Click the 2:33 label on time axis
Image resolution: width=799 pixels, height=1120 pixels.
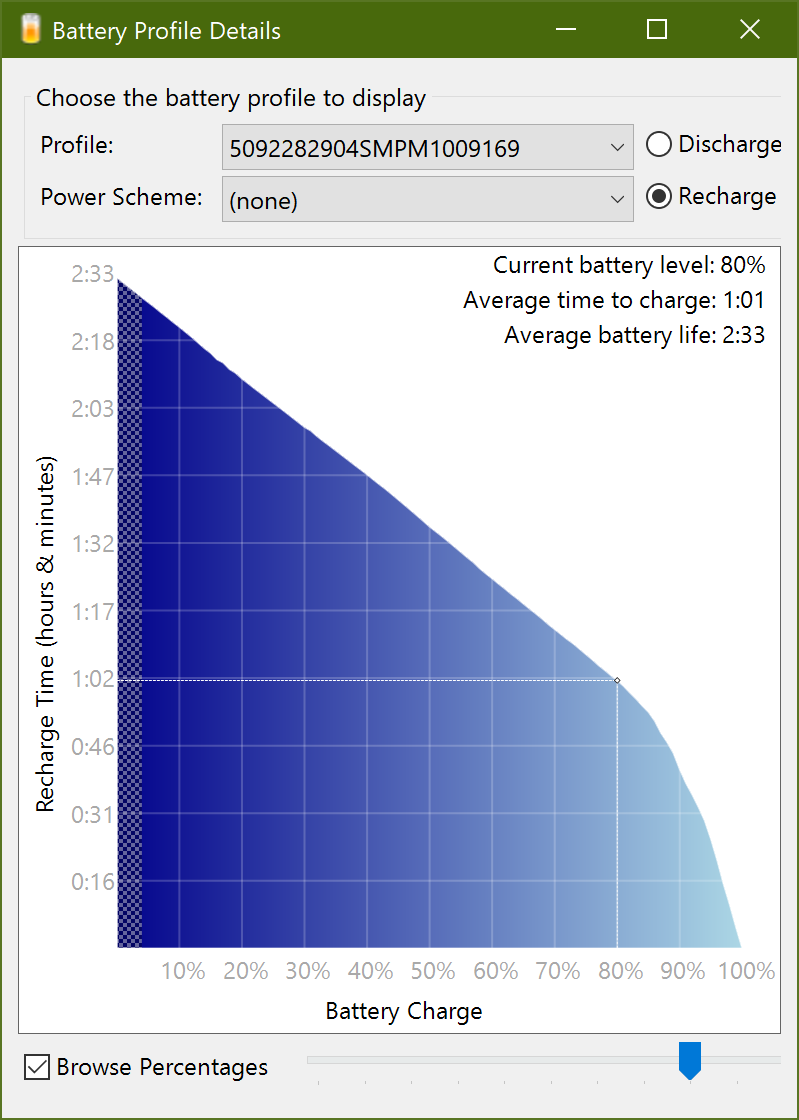(x=92, y=273)
